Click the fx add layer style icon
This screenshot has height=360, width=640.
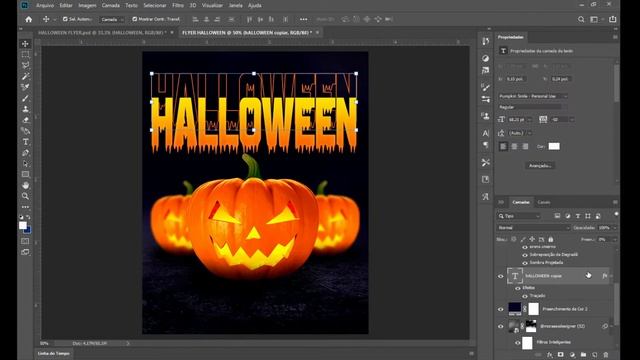tap(550, 355)
